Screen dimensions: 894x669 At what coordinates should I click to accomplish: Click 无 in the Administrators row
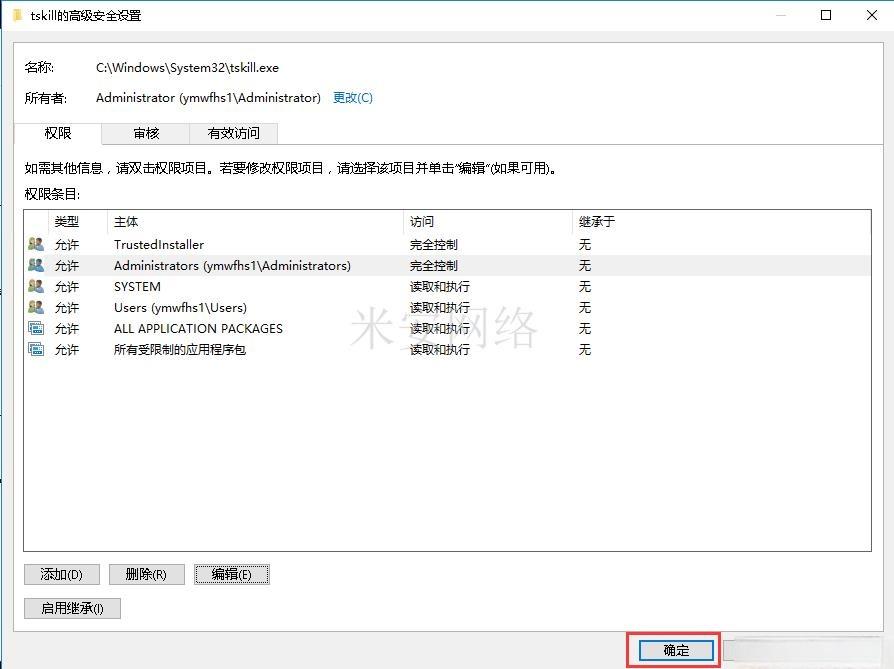(585, 266)
